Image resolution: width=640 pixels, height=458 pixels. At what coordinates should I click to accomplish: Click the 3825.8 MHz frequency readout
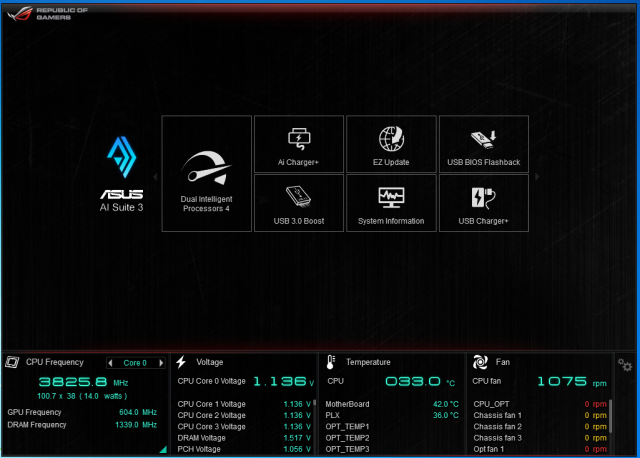[x=84, y=382]
